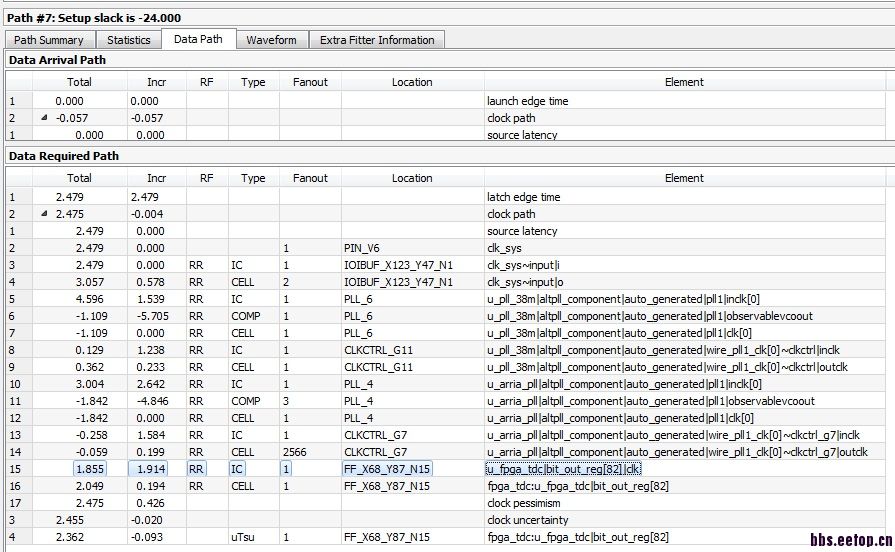Show the Extra Fitter Information tab

[377, 40]
